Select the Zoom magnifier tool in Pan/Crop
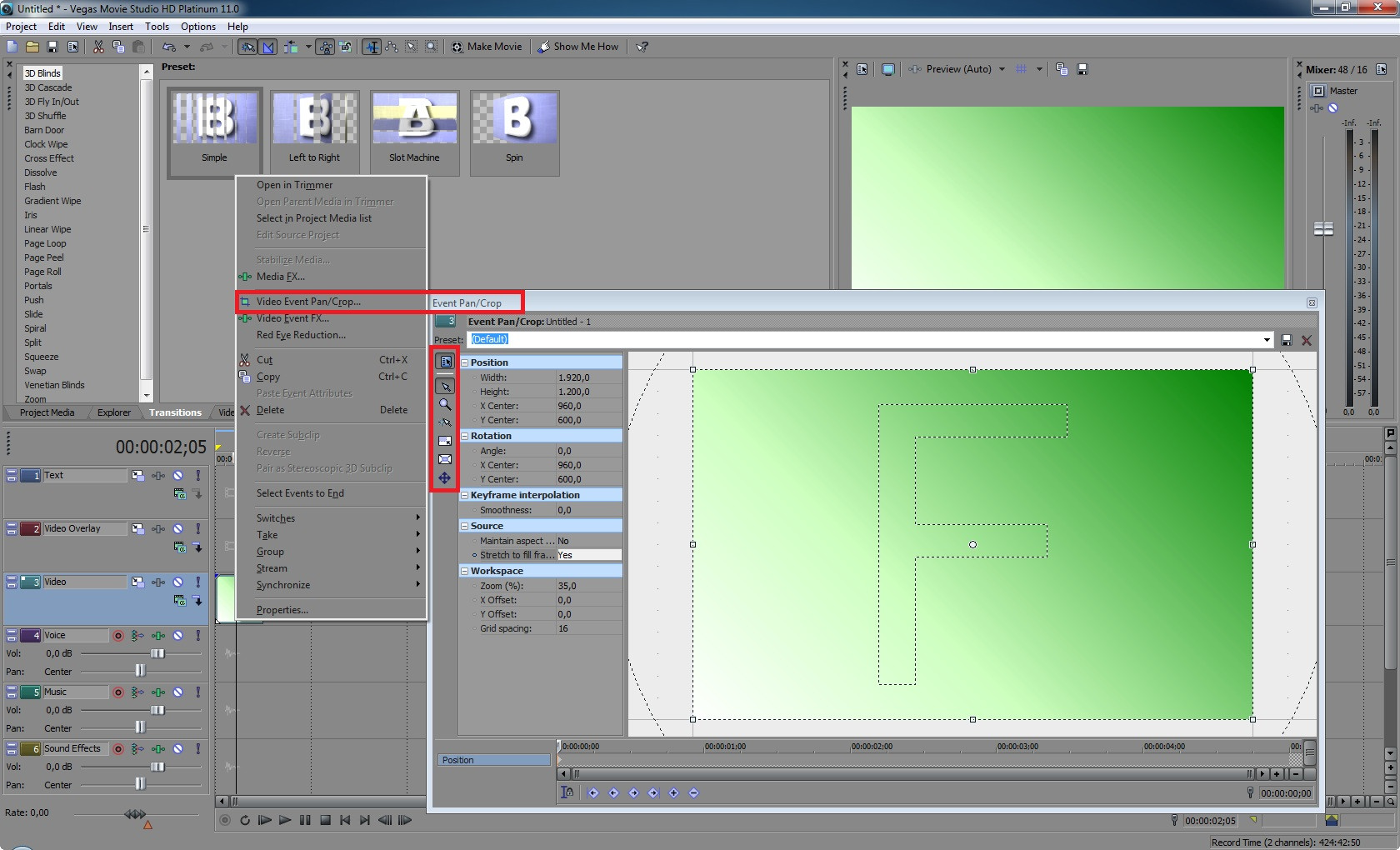Screen dimensions: 1400x850 pyautogui.click(x=445, y=404)
